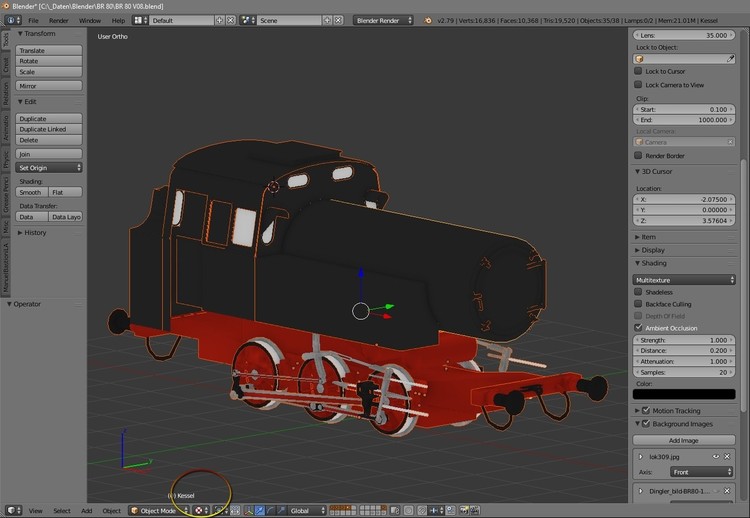Image resolution: width=750 pixels, height=518 pixels.
Task: Open the File menu
Action: [33, 21]
